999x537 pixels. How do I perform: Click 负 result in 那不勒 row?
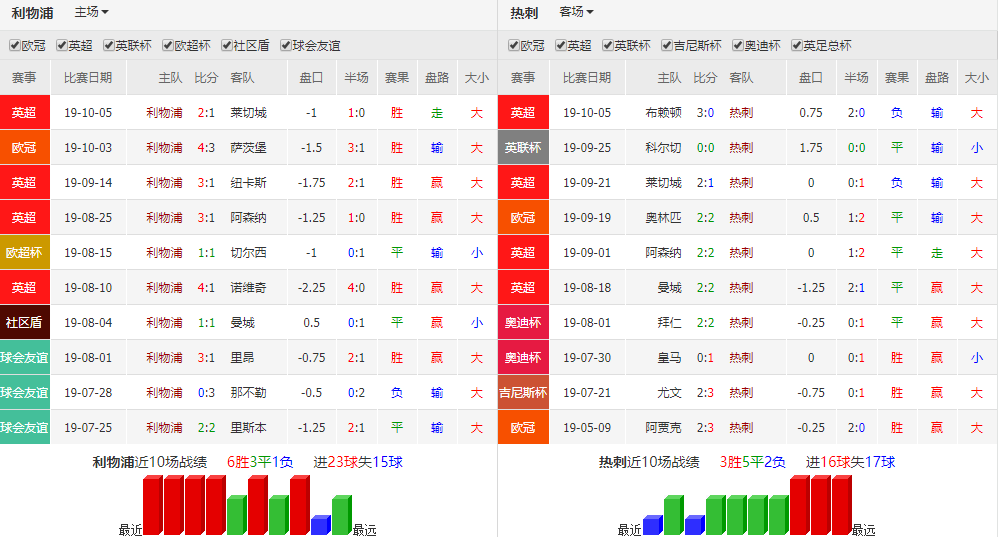pyautogui.click(x=396, y=393)
